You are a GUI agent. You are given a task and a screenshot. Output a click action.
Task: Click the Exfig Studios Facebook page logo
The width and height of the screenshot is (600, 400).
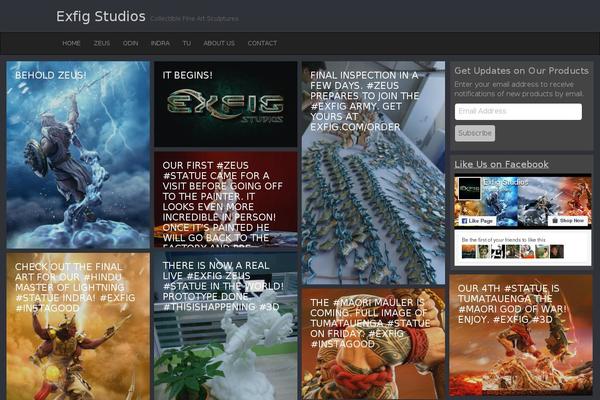(x=470, y=188)
